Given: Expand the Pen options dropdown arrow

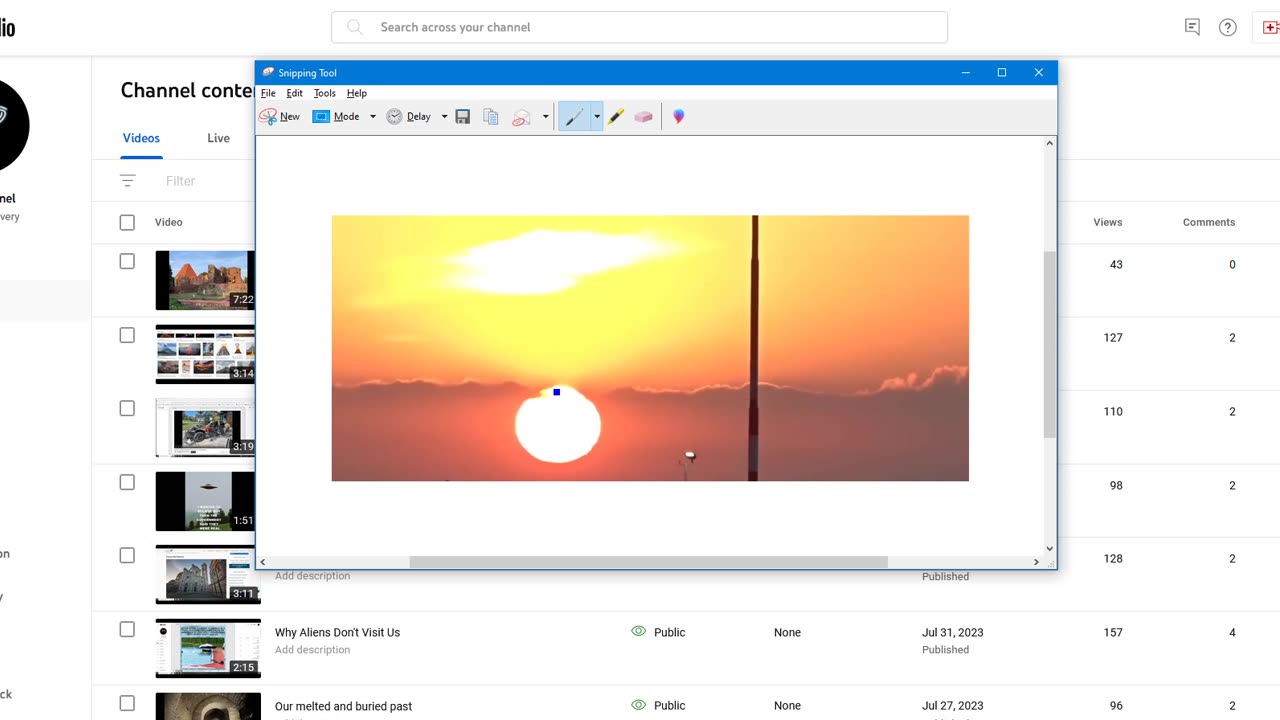Looking at the screenshot, I should [597, 117].
